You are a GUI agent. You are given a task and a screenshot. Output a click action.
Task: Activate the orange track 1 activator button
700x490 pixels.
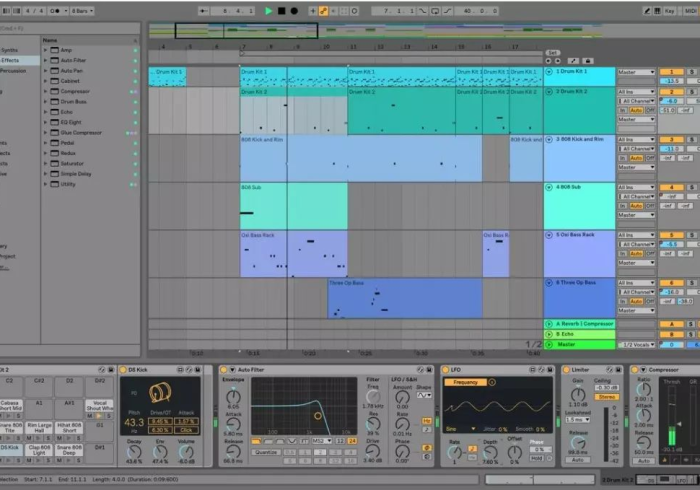tap(670, 72)
